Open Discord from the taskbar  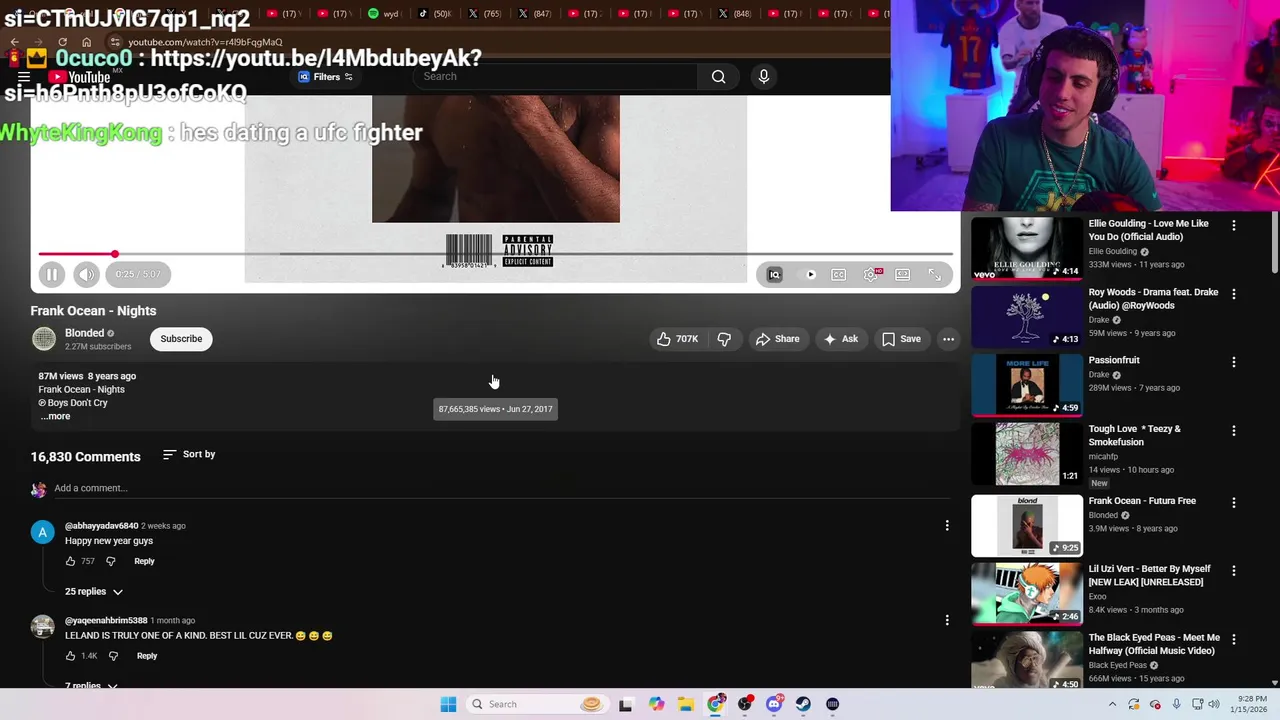774,704
